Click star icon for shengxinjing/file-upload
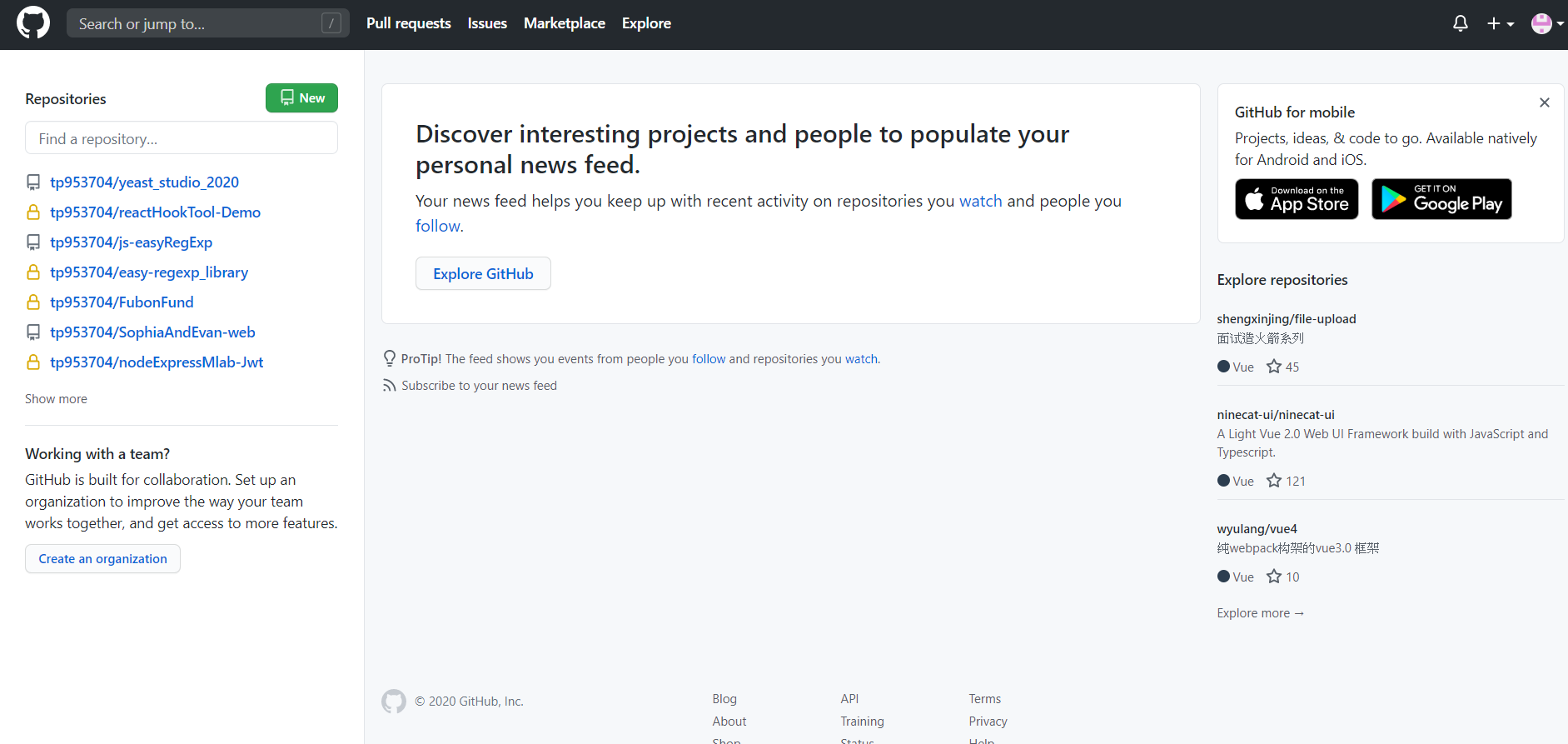This screenshot has width=1568, height=744. point(1274,366)
